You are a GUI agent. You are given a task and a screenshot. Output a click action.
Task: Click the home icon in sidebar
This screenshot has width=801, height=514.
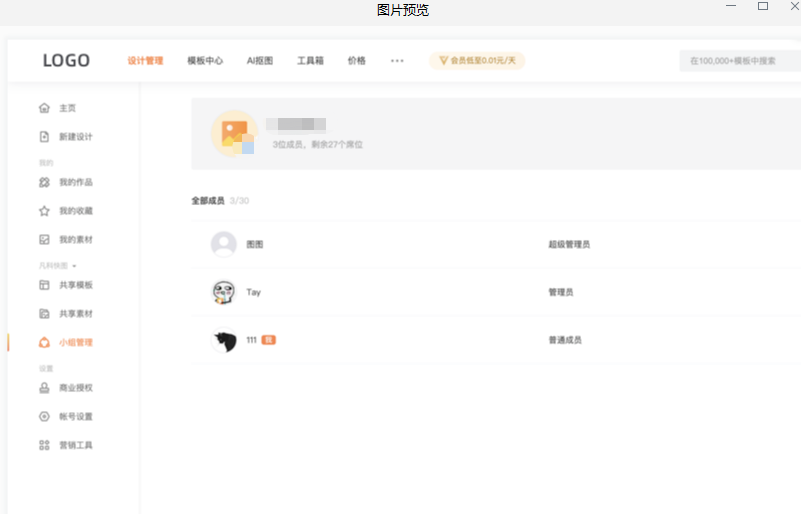(44, 108)
